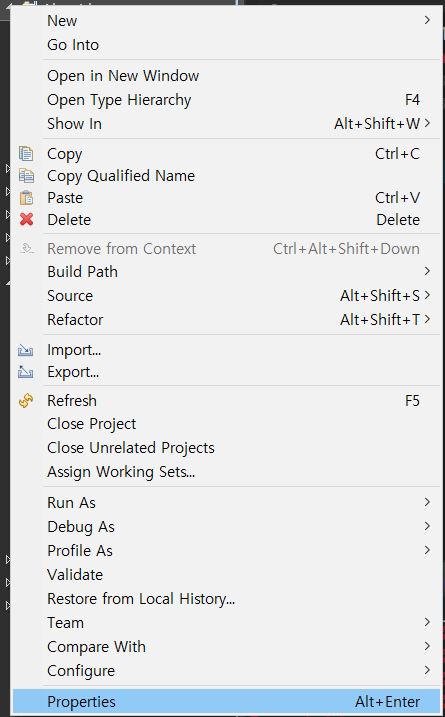This screenshot has width=445, height=717.
Task: Open the Run As submenu arrow
Action: tap(427, 502)
